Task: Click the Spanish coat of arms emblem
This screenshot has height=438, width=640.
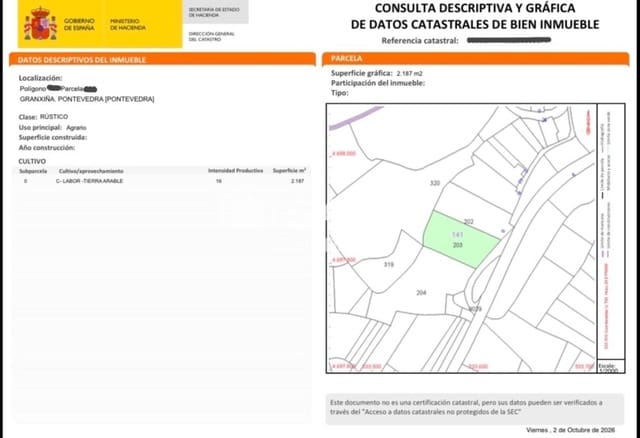Action: click(40, 23)
